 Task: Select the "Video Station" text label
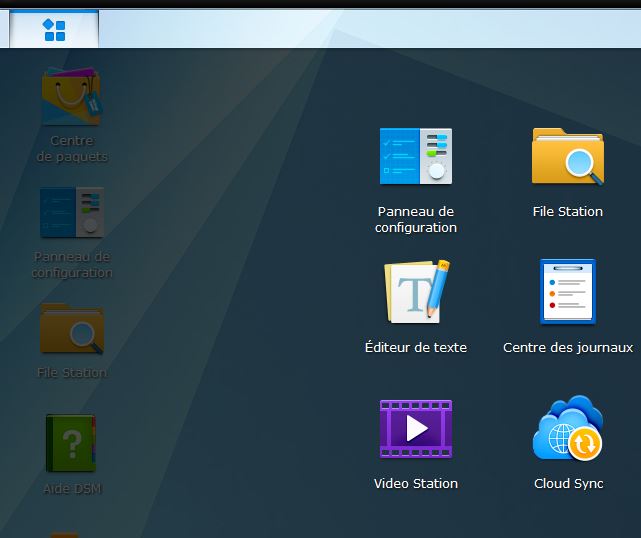(x=416, y=484)
